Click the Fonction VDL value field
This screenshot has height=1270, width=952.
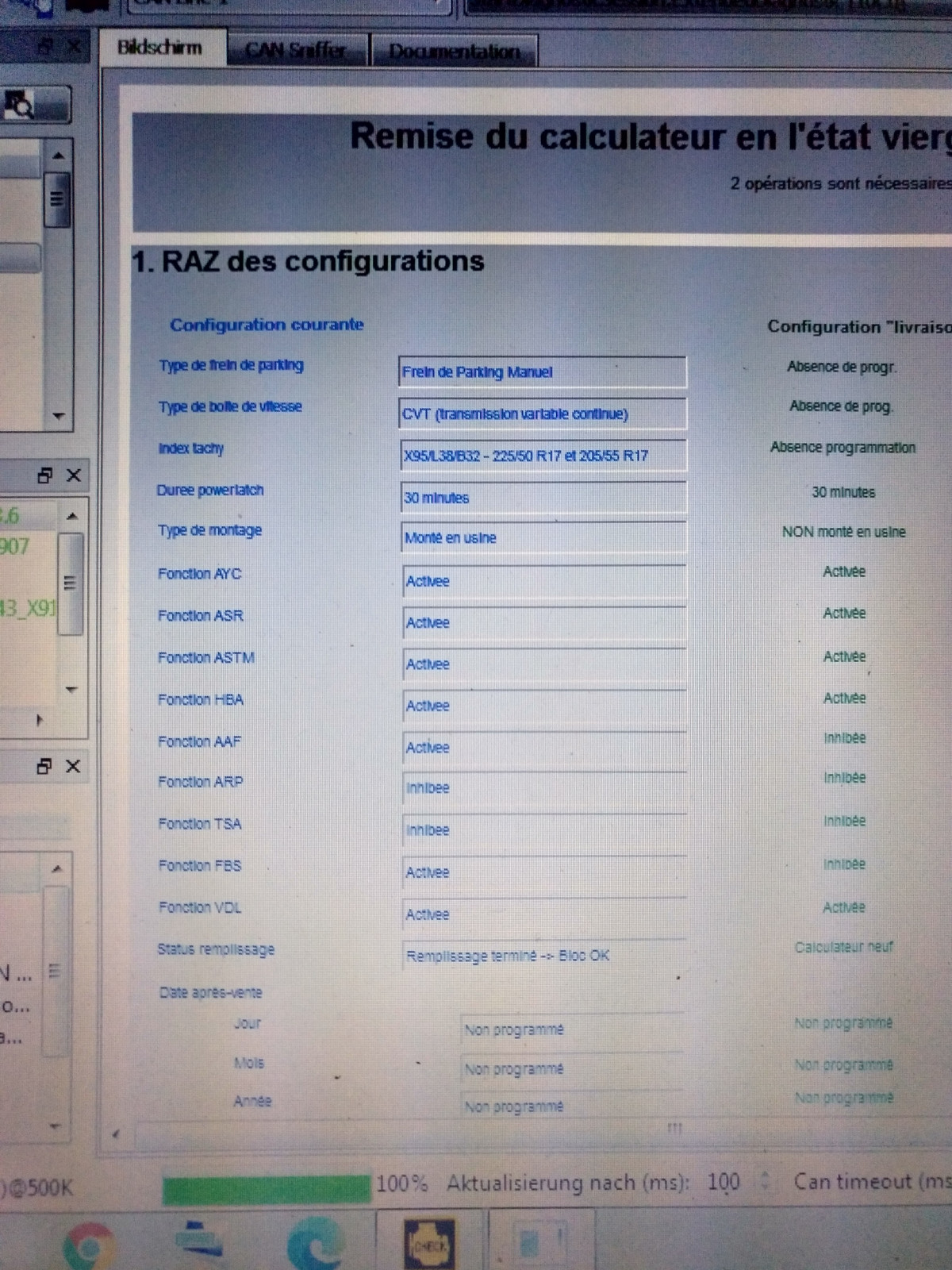(x=544, y=914)
